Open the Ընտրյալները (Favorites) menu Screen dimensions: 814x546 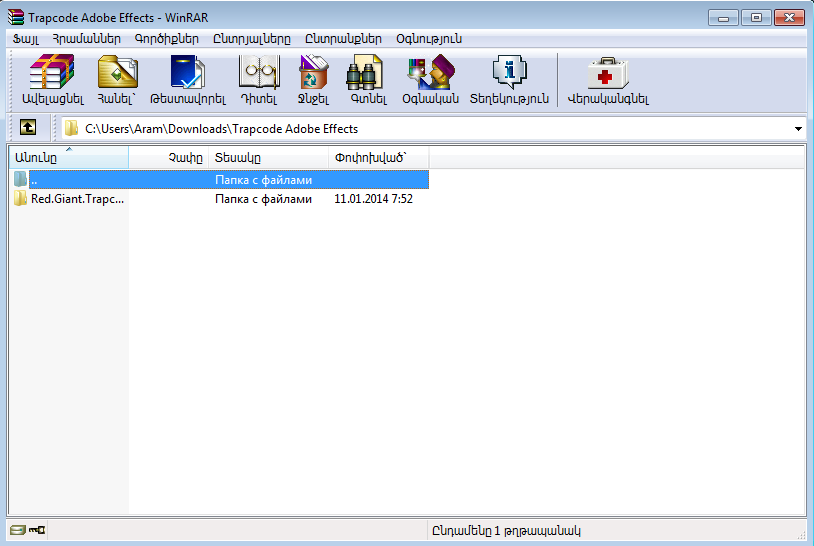point(252,39)
